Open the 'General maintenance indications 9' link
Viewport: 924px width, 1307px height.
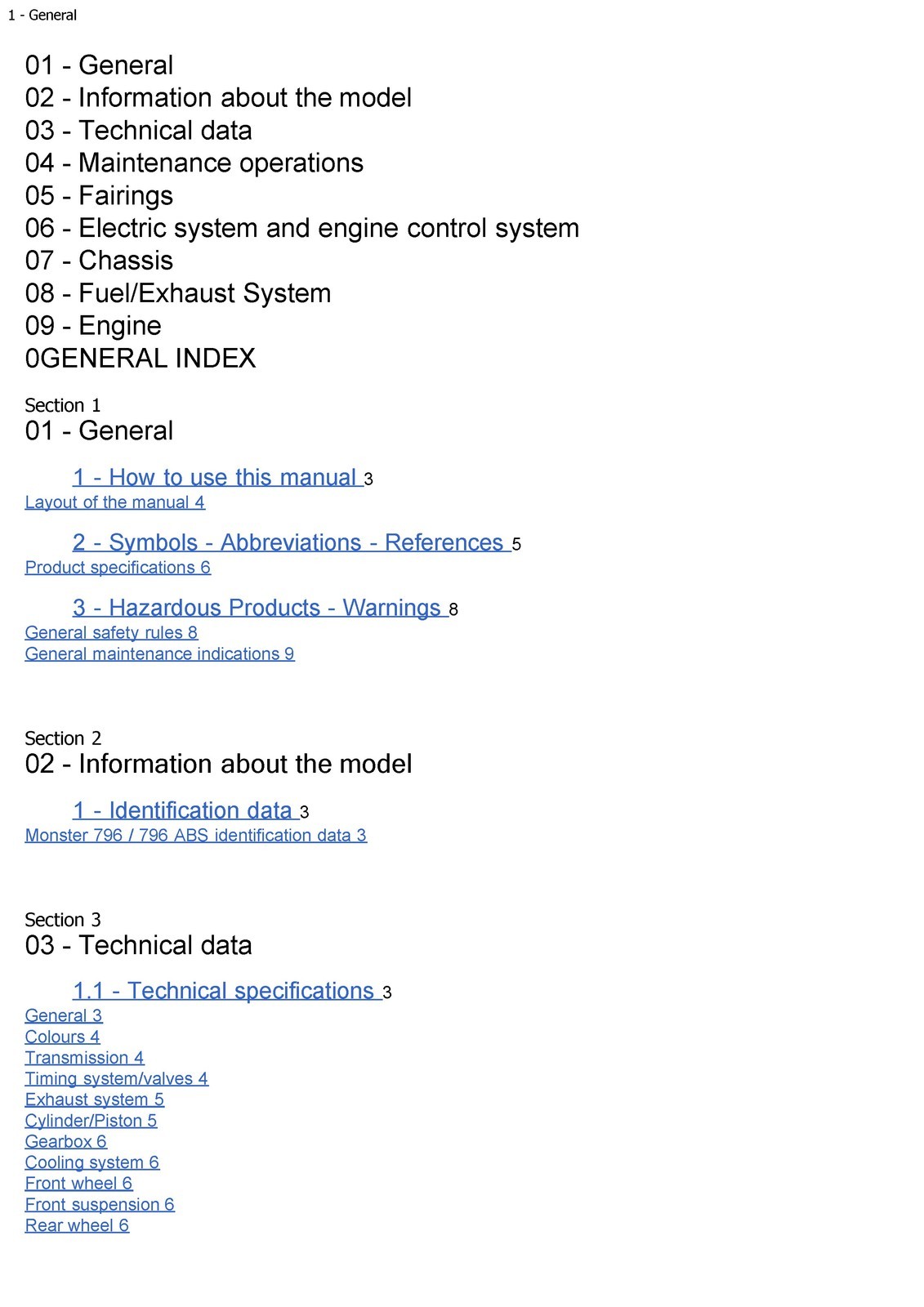point(160,654)
